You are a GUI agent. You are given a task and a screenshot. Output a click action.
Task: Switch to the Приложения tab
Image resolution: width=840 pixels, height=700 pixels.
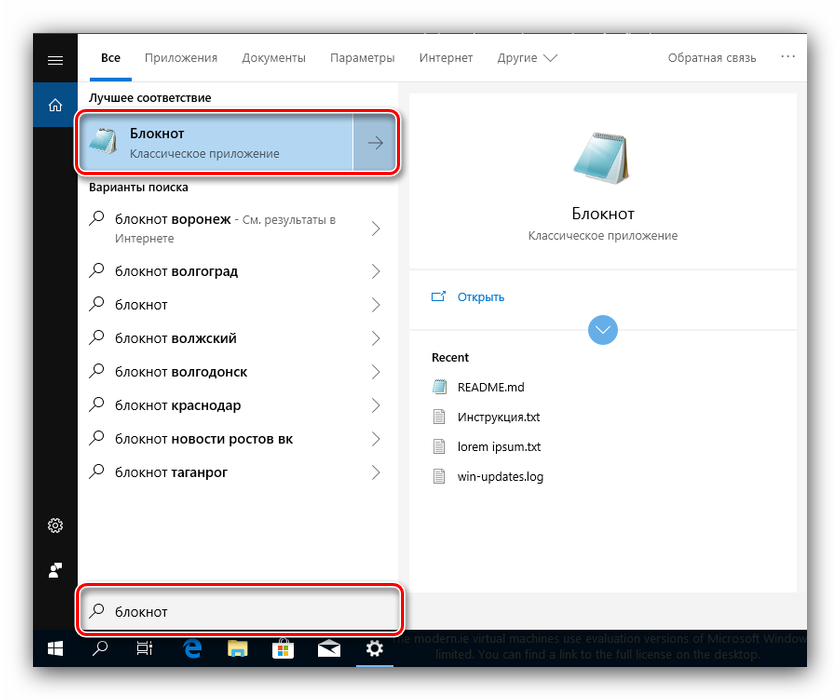[180, 58]
